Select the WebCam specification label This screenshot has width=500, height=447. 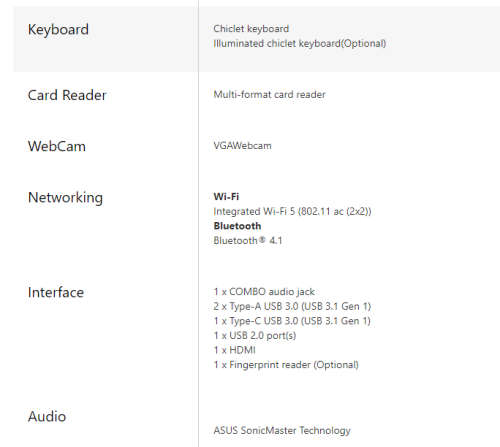click(x=57, y=146)
